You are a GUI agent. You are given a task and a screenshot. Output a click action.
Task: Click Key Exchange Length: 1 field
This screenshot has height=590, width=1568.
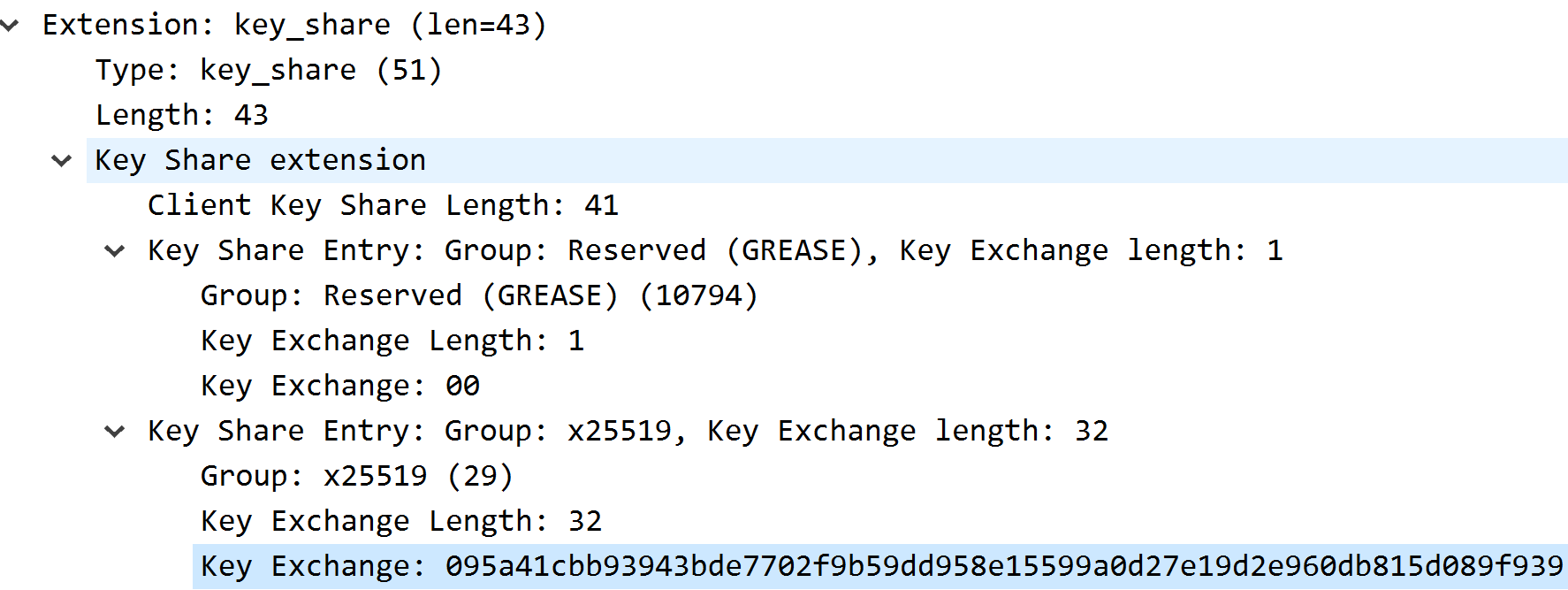click(x=392, y=341)
